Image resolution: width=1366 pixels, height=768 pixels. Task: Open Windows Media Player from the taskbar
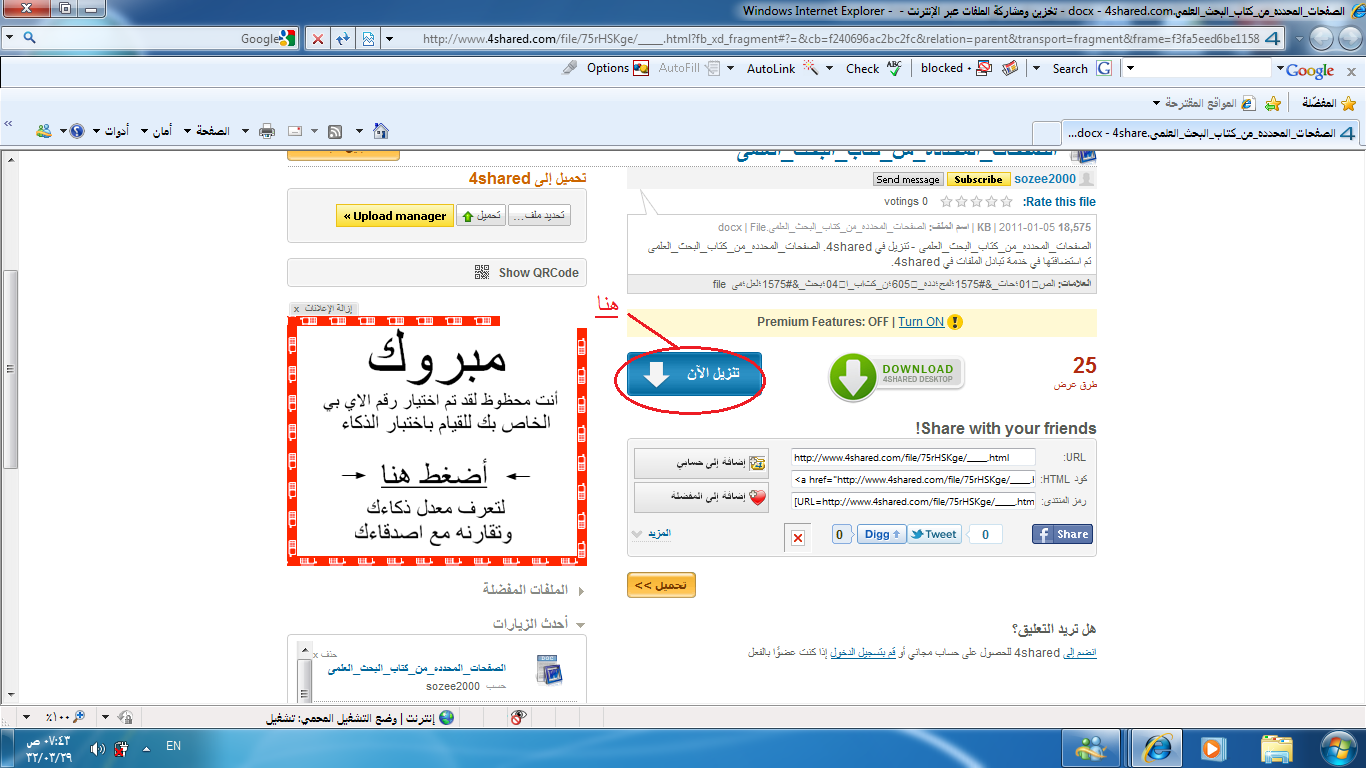point(1212,747)
